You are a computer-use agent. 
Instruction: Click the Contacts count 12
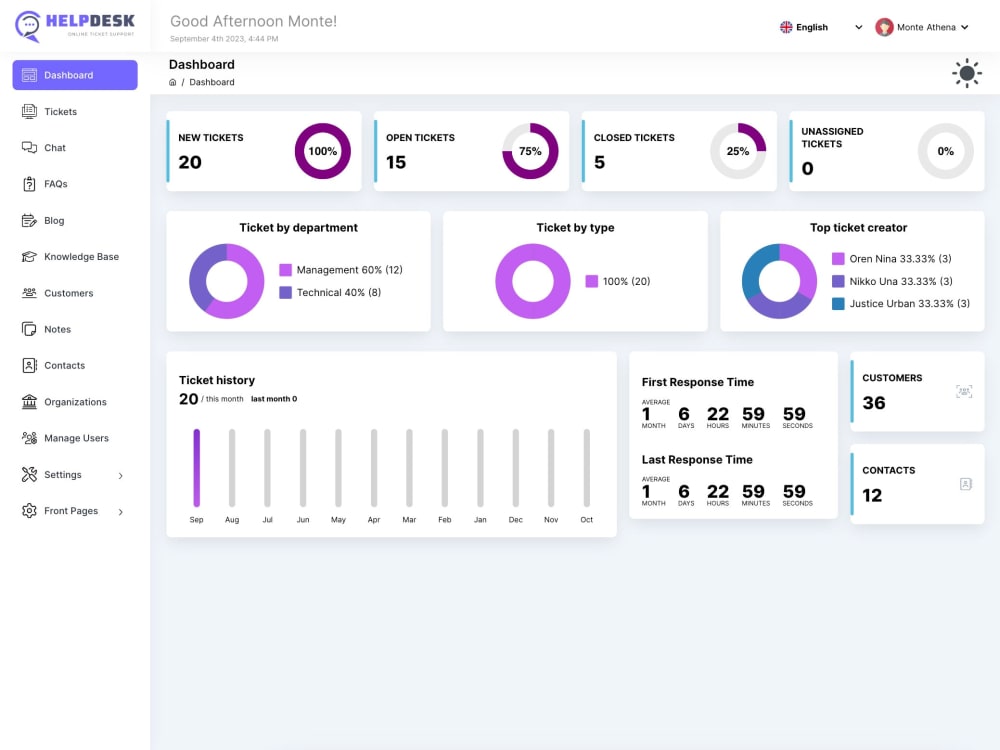[872, 496]
